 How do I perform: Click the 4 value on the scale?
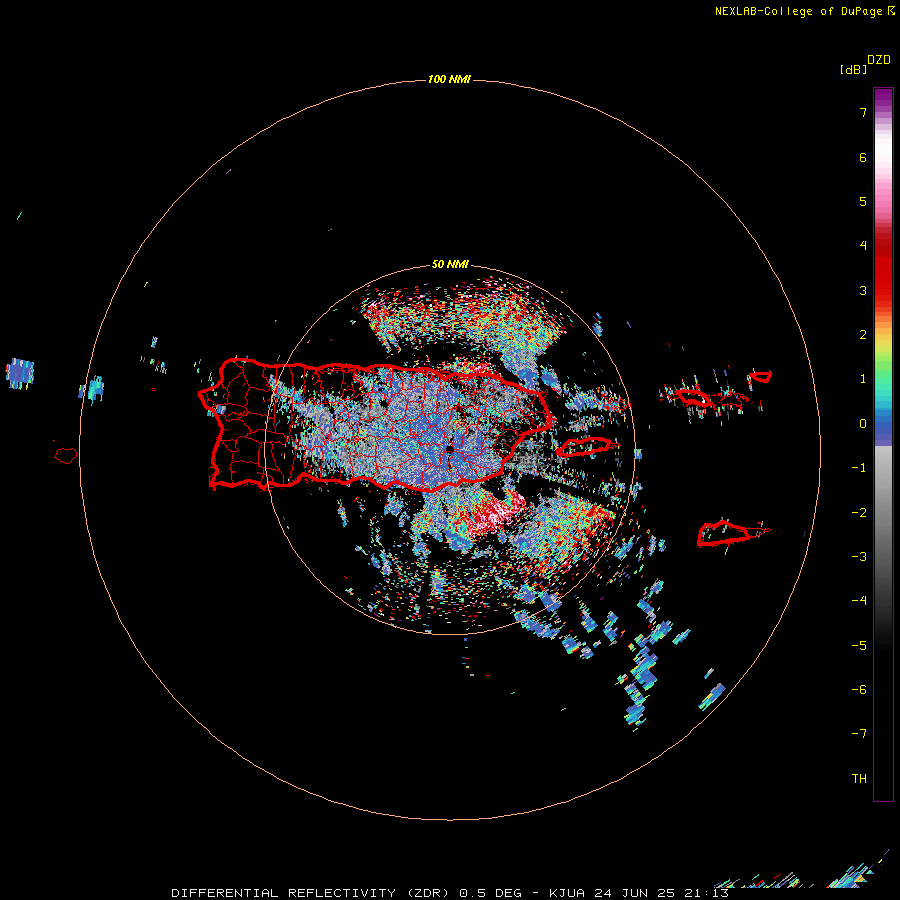(x=863, y=246)
